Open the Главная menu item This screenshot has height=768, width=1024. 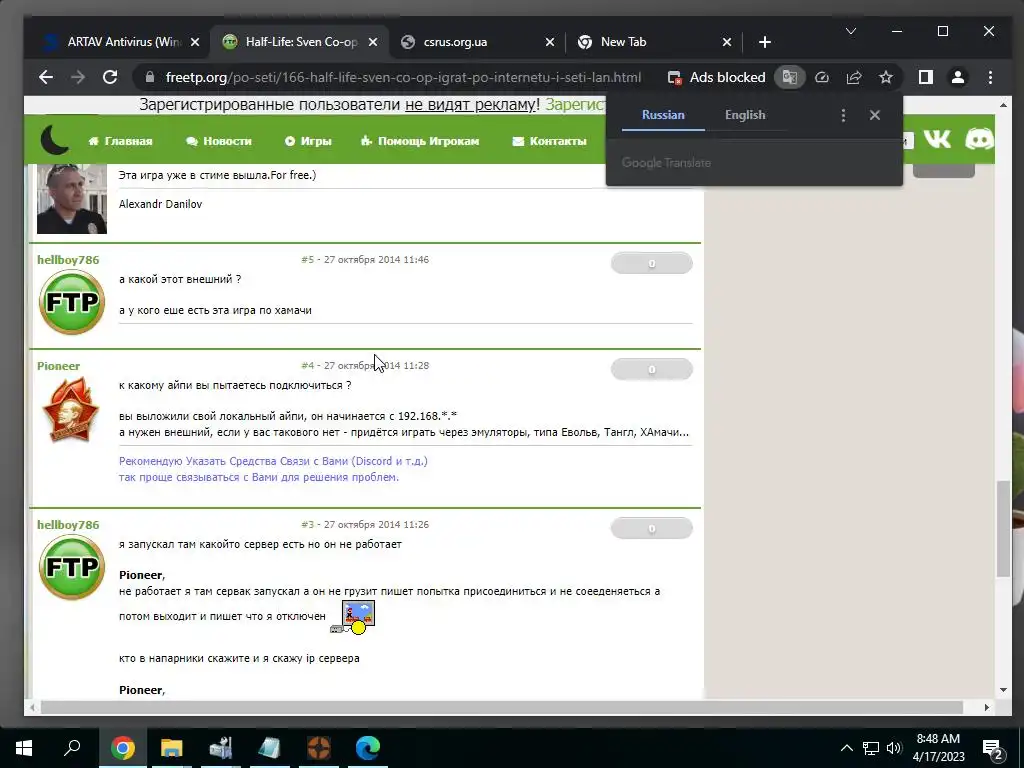(120, 141)
